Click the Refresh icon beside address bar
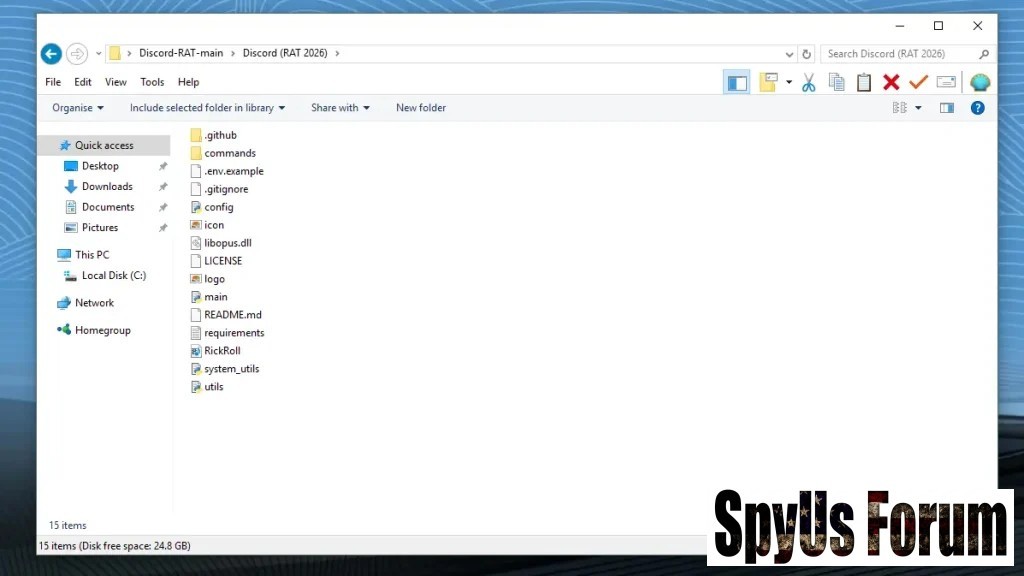This screenshot has height=576, width=1024. click(x=806, y=54)
